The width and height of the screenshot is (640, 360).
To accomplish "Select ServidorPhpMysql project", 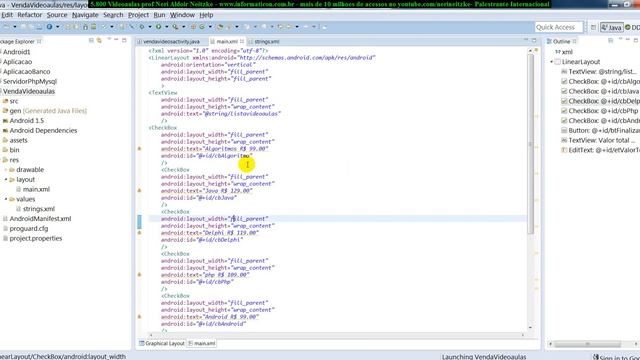I will click(30, 82).
